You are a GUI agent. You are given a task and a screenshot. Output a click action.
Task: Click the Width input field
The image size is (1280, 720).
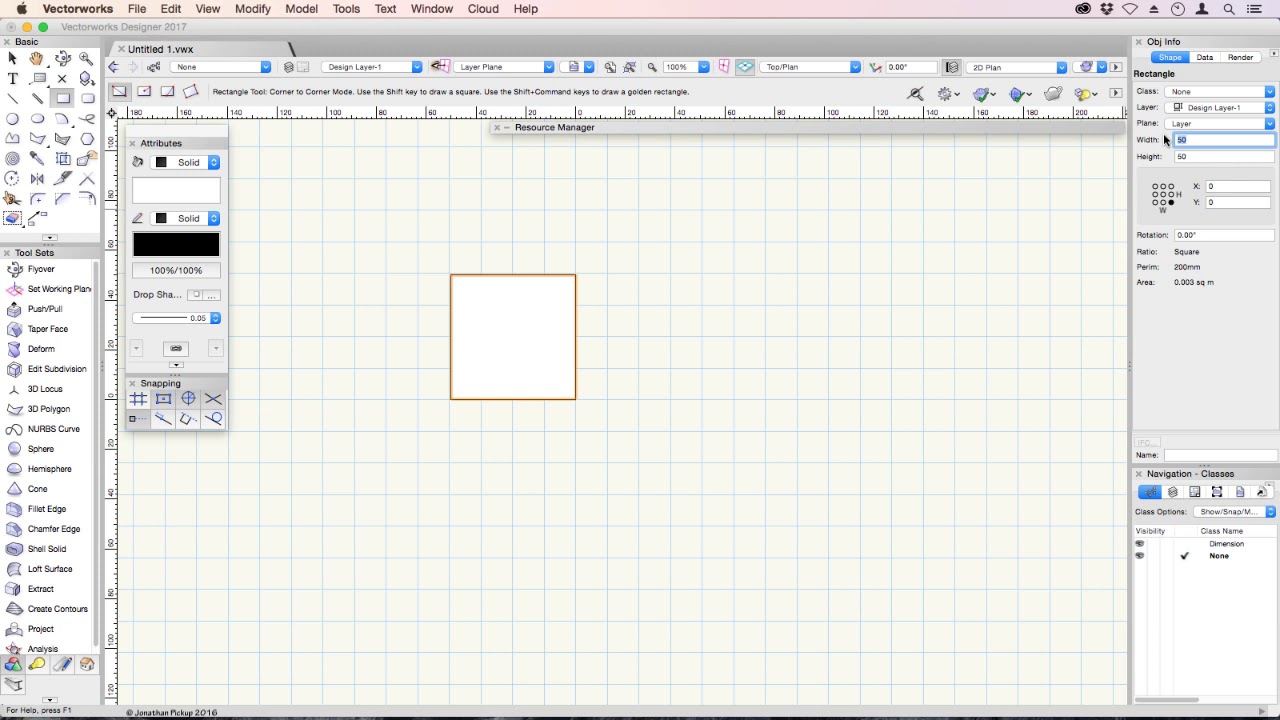tap(1225, 140)
